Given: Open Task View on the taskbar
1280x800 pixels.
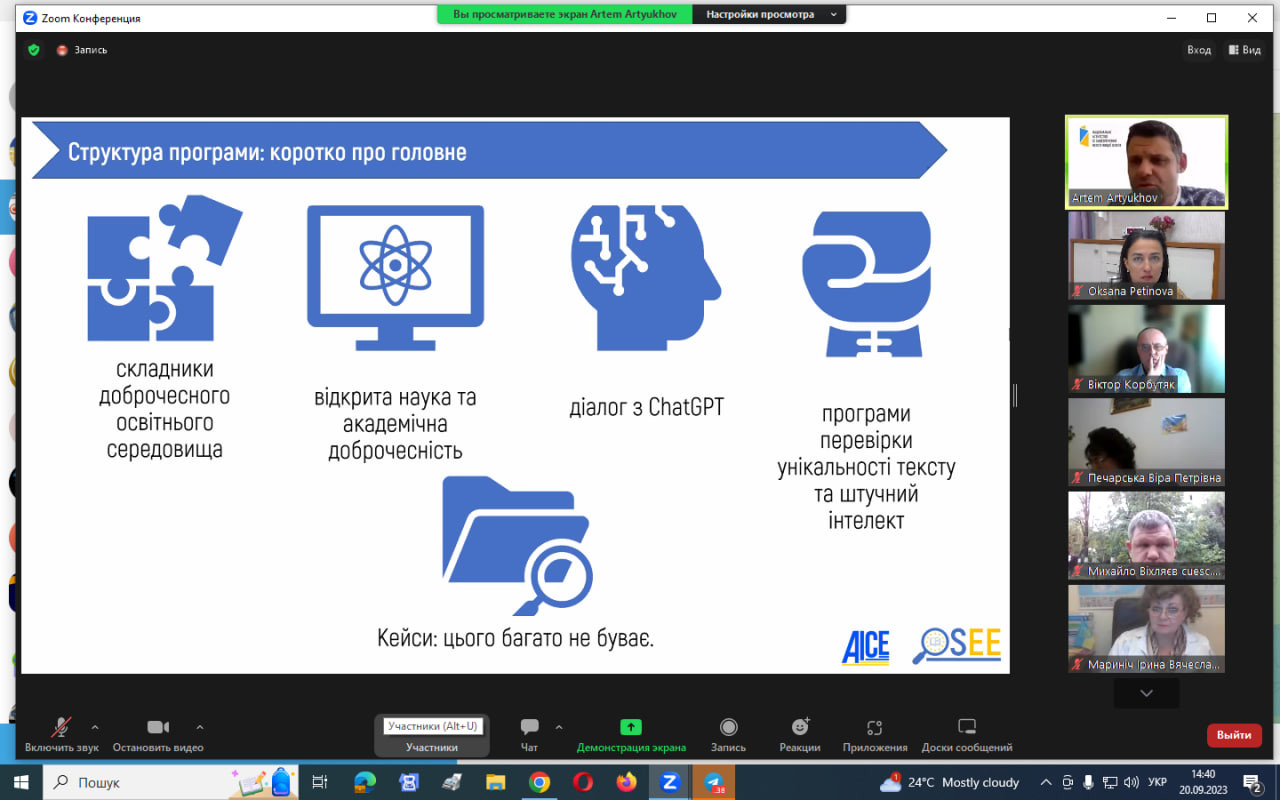Looking at the screenshot, I should 320,782.
